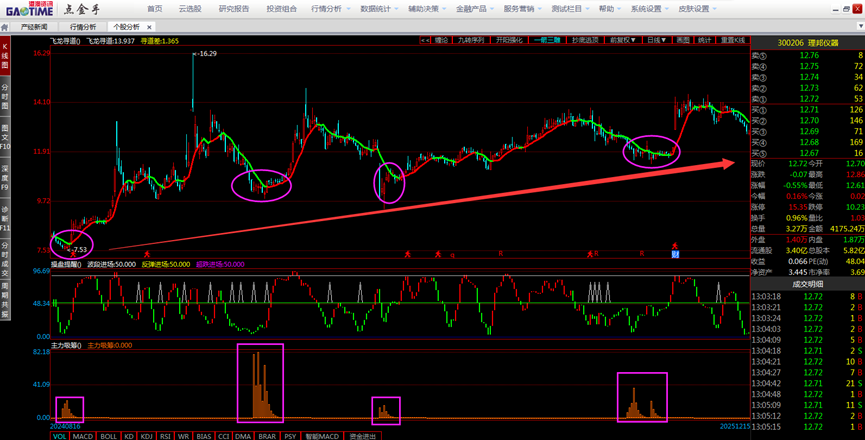Open the 分时成交 sidebar item
This screenshot has width=865, height=440.
click(x=5, y=257)
